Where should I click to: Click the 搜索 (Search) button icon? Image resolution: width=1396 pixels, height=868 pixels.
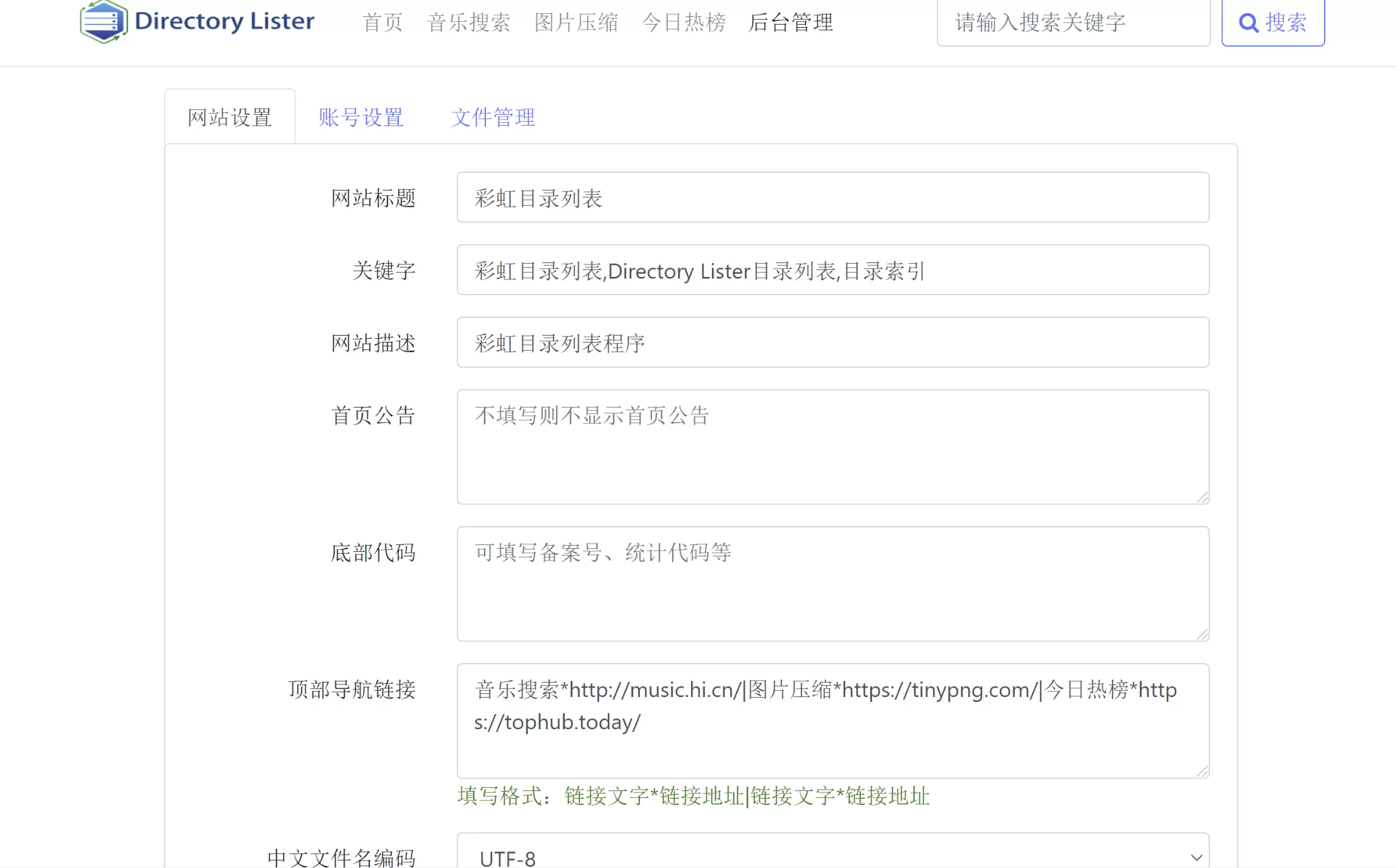(x=1248, y=22)
